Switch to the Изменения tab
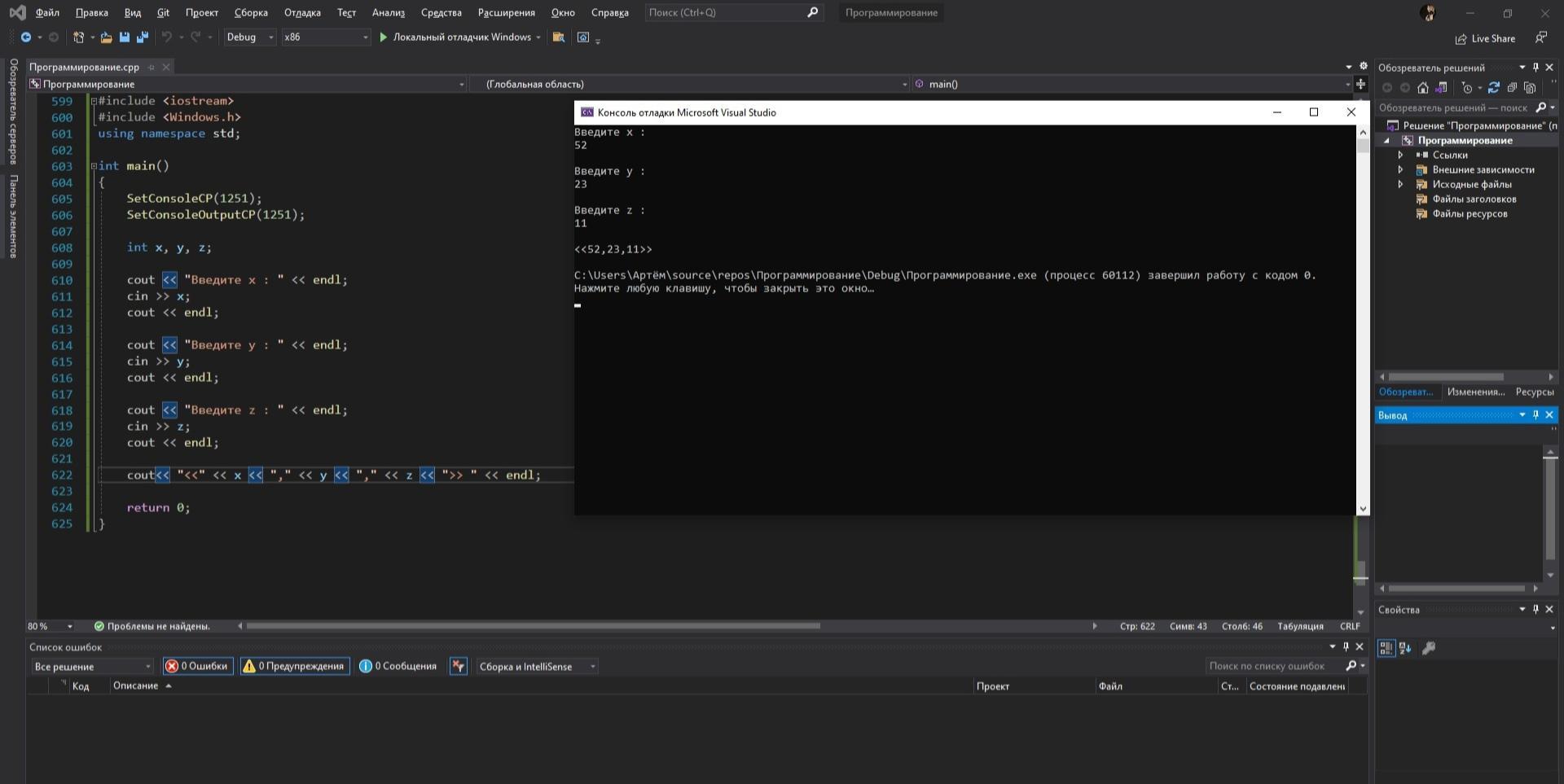This screenshot has height=784, width=1564. [x=1475, y=392]
